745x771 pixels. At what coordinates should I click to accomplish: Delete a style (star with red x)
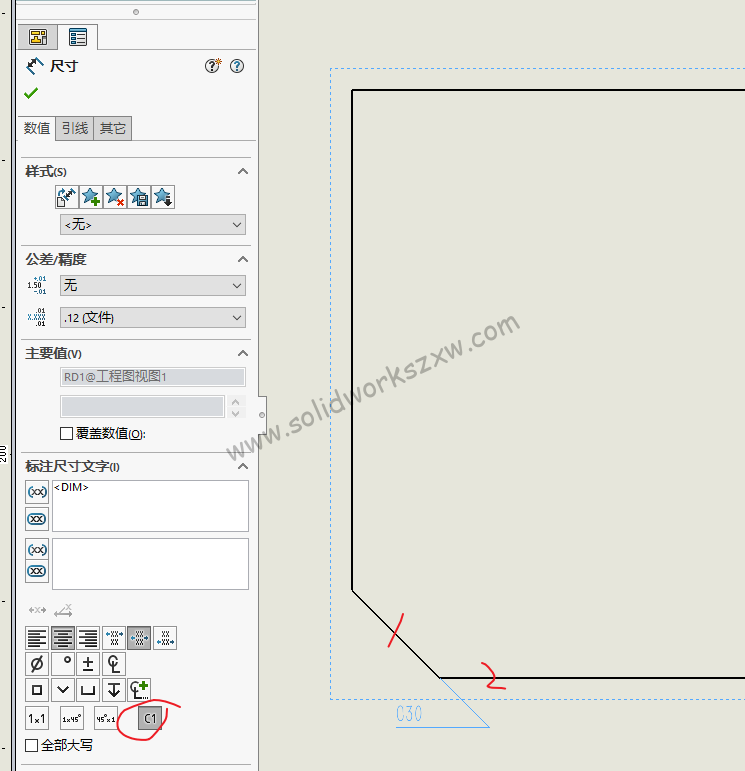(115, 197)
